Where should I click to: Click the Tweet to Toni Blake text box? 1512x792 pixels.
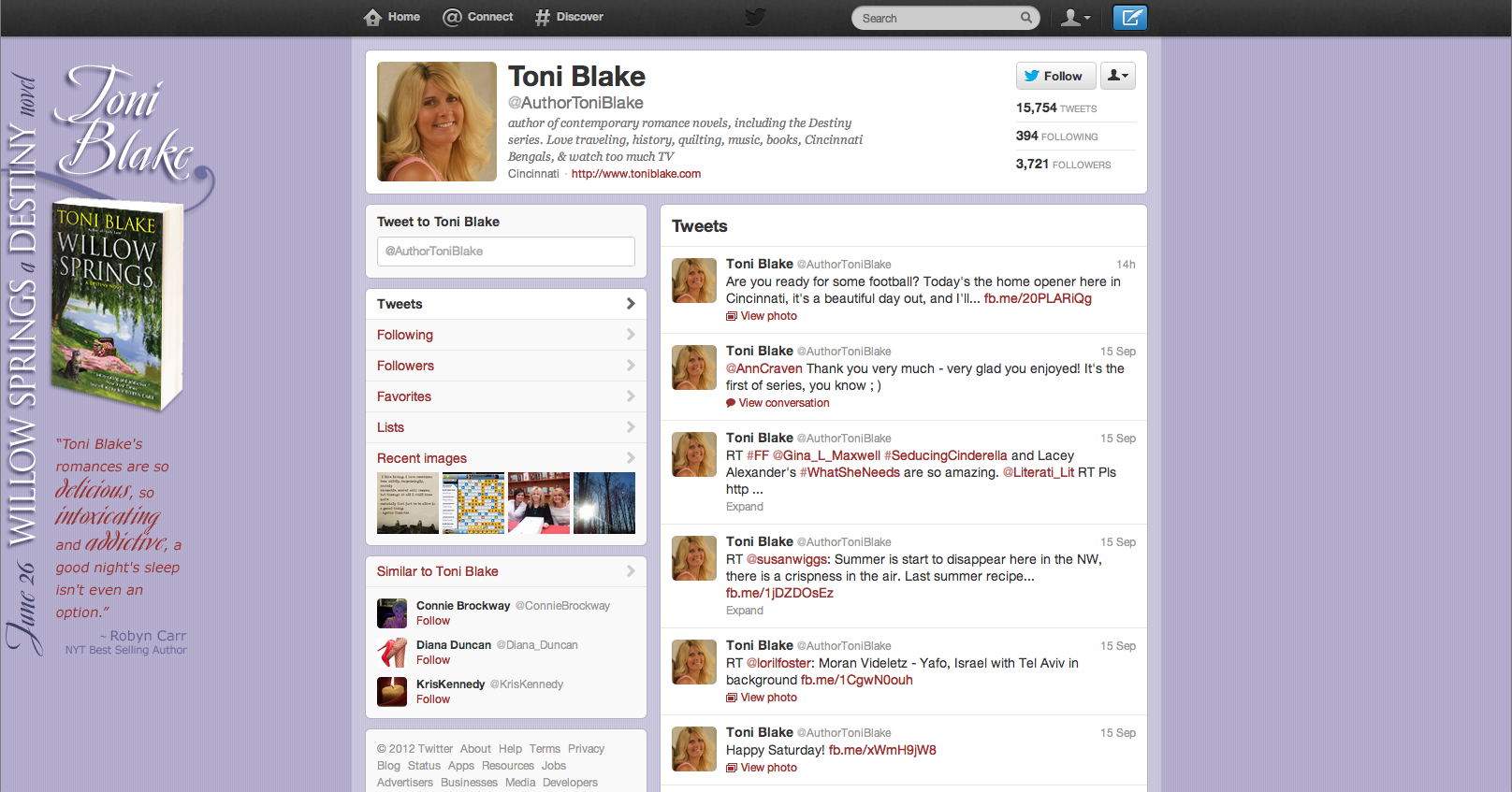coord(506,252)
